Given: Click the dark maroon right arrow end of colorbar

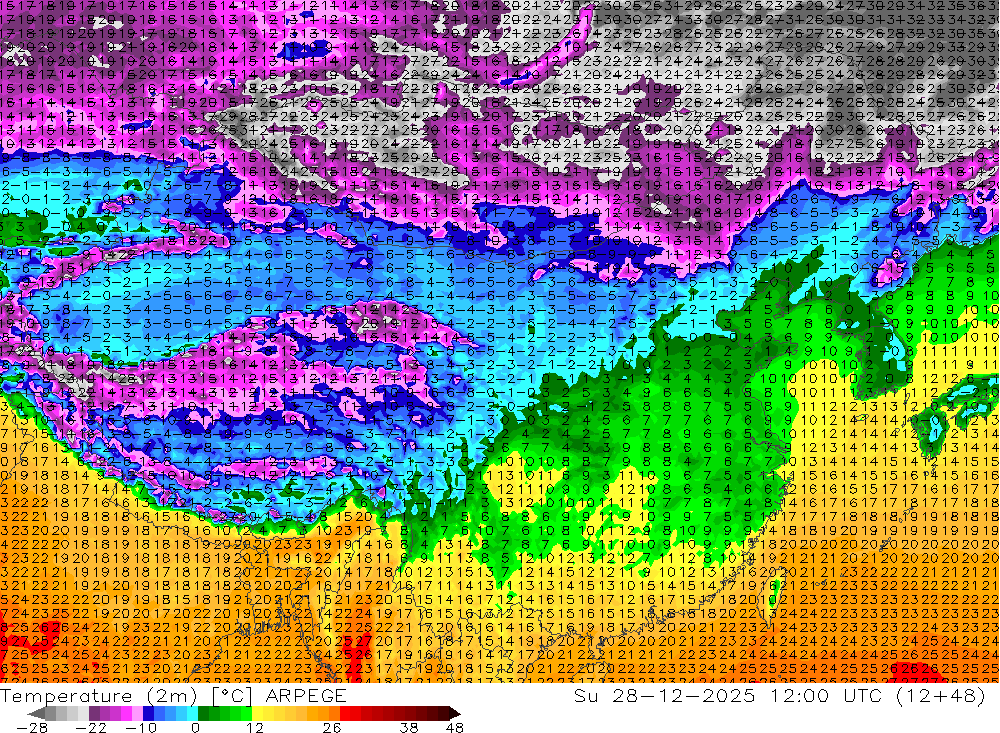Looking at the screenshot, I should coord(455,714).
